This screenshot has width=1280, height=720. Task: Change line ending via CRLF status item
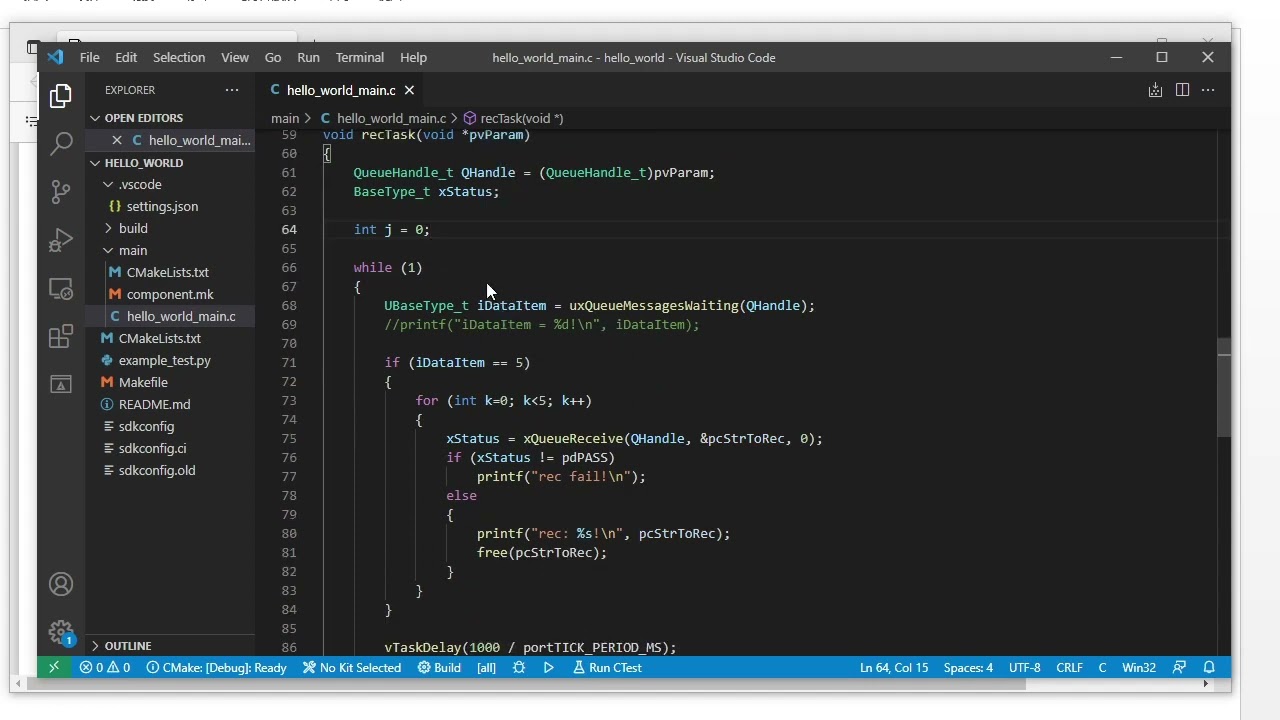coord(1069,667)
